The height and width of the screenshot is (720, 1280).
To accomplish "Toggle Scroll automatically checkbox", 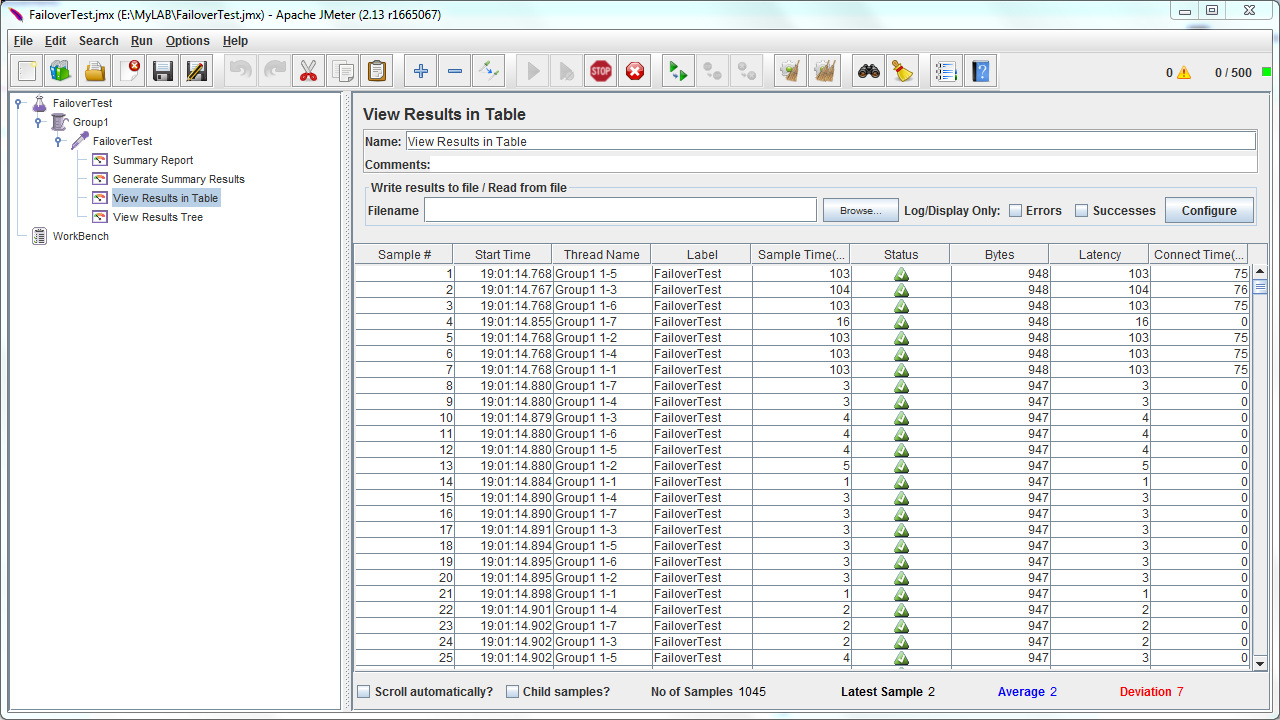I will pos(364,691).
